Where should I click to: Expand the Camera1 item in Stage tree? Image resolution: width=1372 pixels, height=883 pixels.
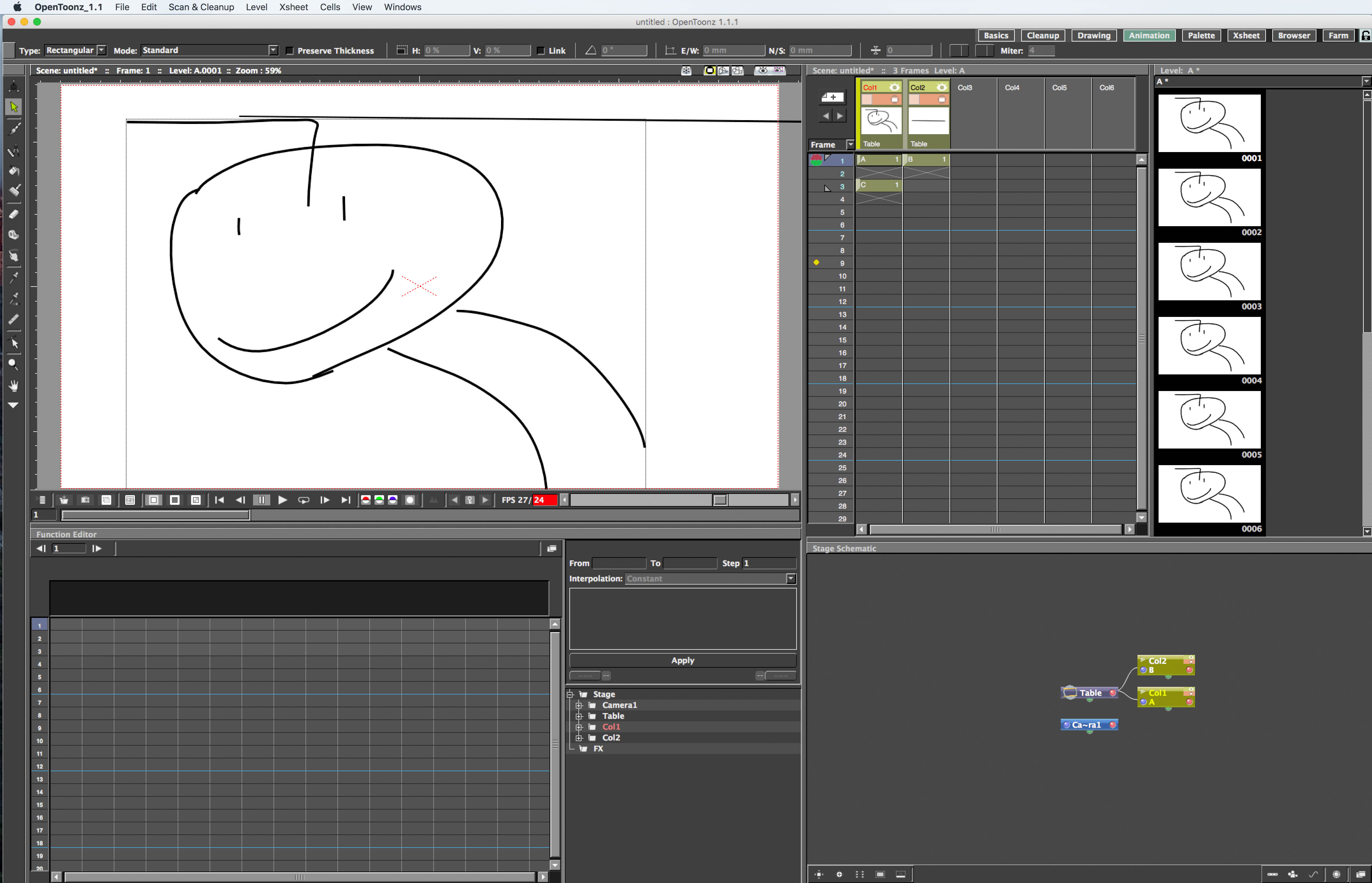coord(579,705)
